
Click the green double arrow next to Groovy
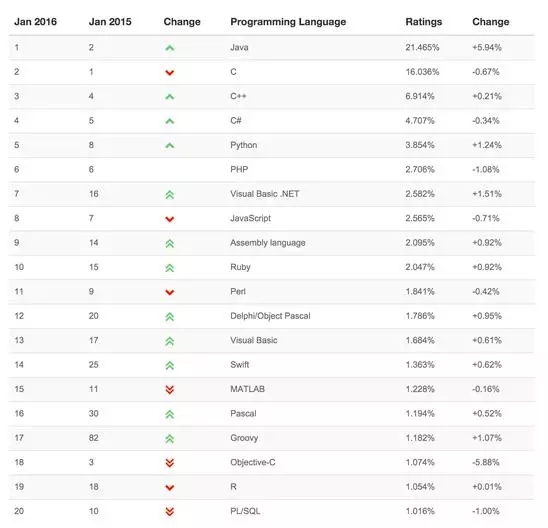[x=170, y=439]
